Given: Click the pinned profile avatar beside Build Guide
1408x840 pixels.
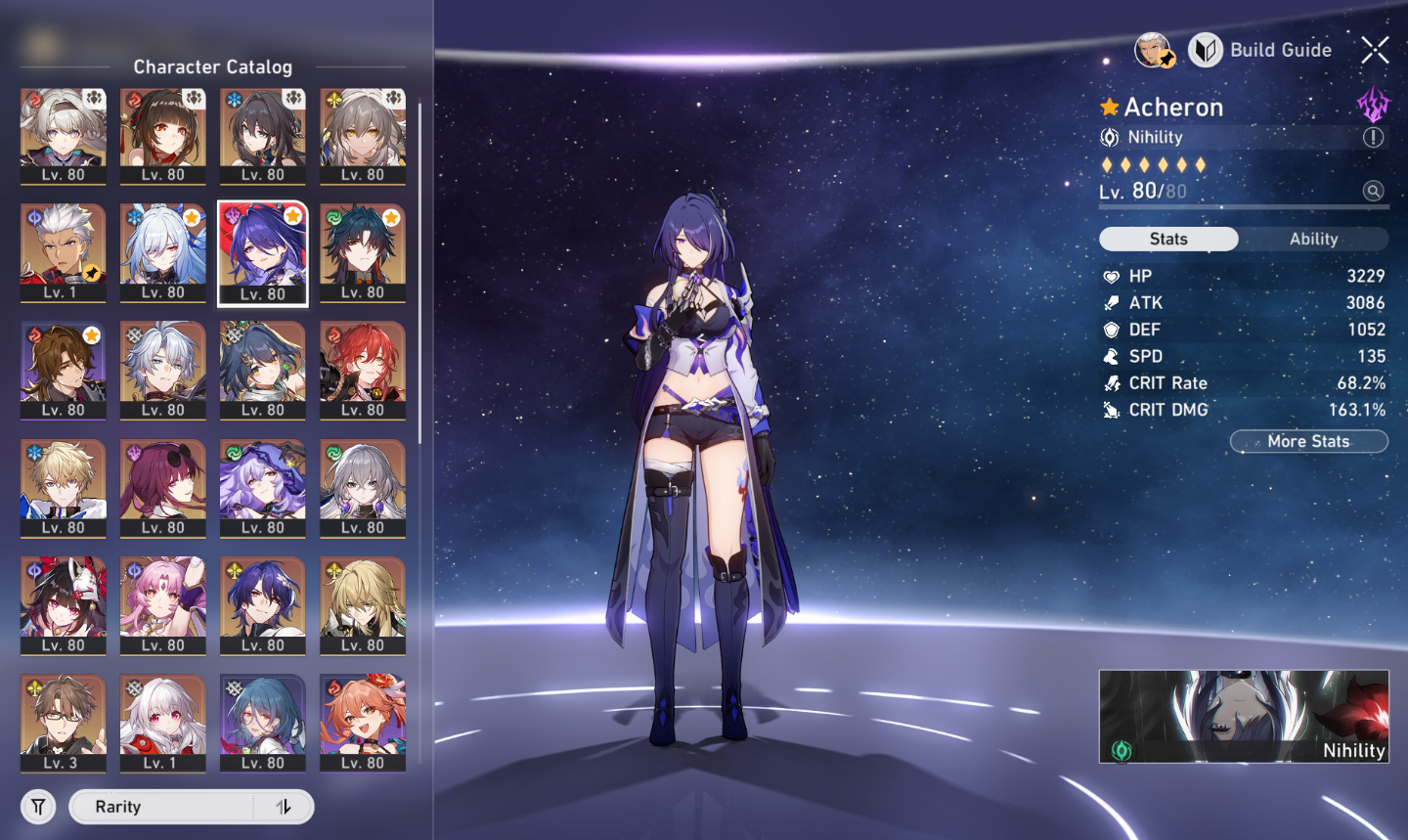Looking at the screenshot, I should point(1154,50).
